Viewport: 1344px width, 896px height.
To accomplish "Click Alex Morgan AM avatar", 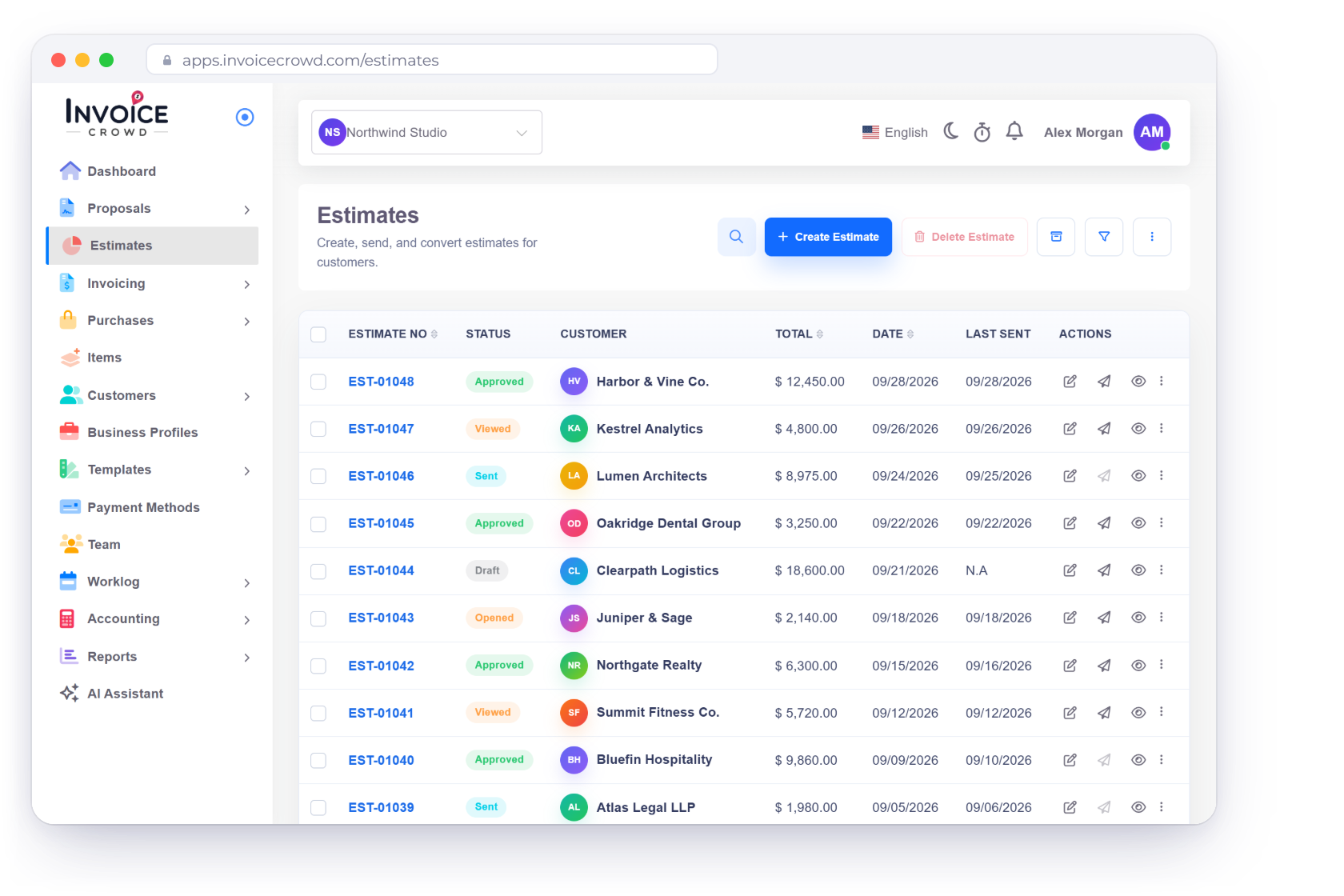I will [1152, 132].
